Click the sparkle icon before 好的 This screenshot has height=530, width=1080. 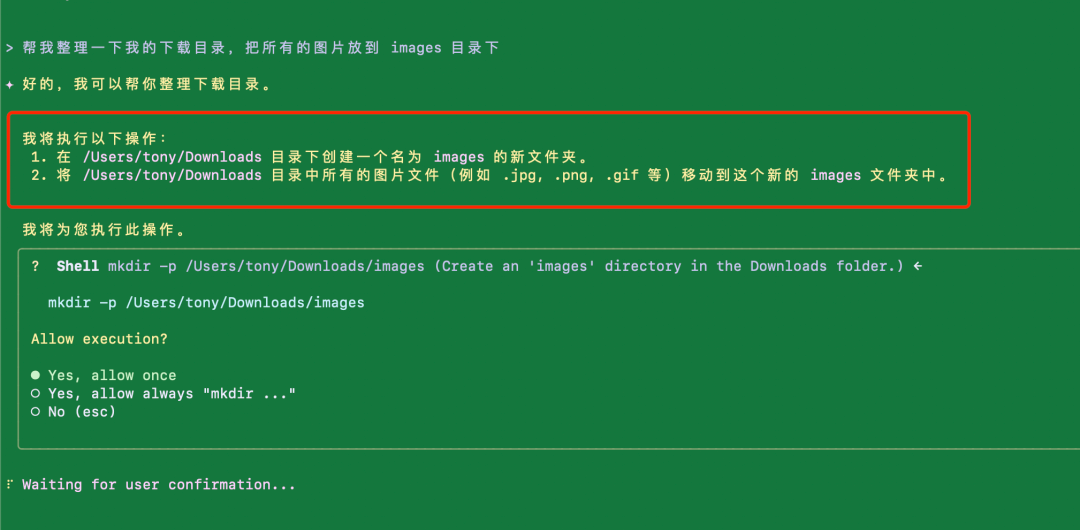(x=9, y=85)
